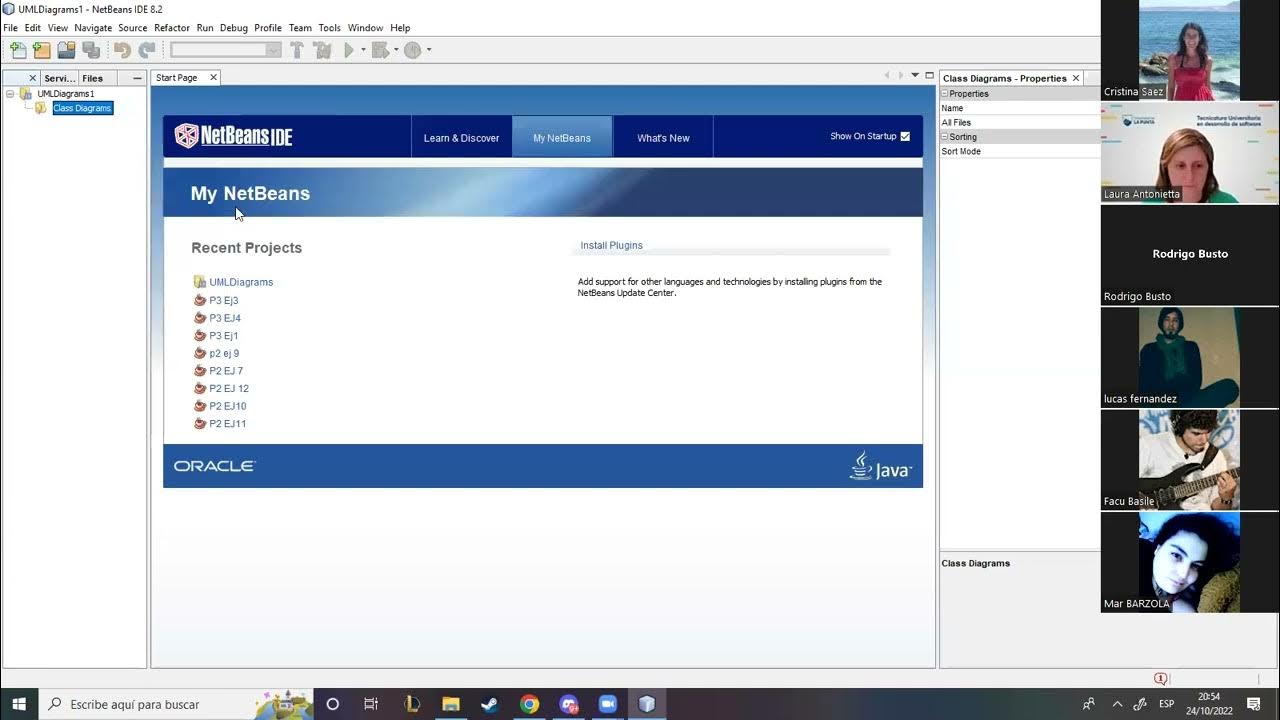This screenshot has height=720, width=1280.
Task: Minimize the Projects panel window group
Action: [x=137, y=78]
